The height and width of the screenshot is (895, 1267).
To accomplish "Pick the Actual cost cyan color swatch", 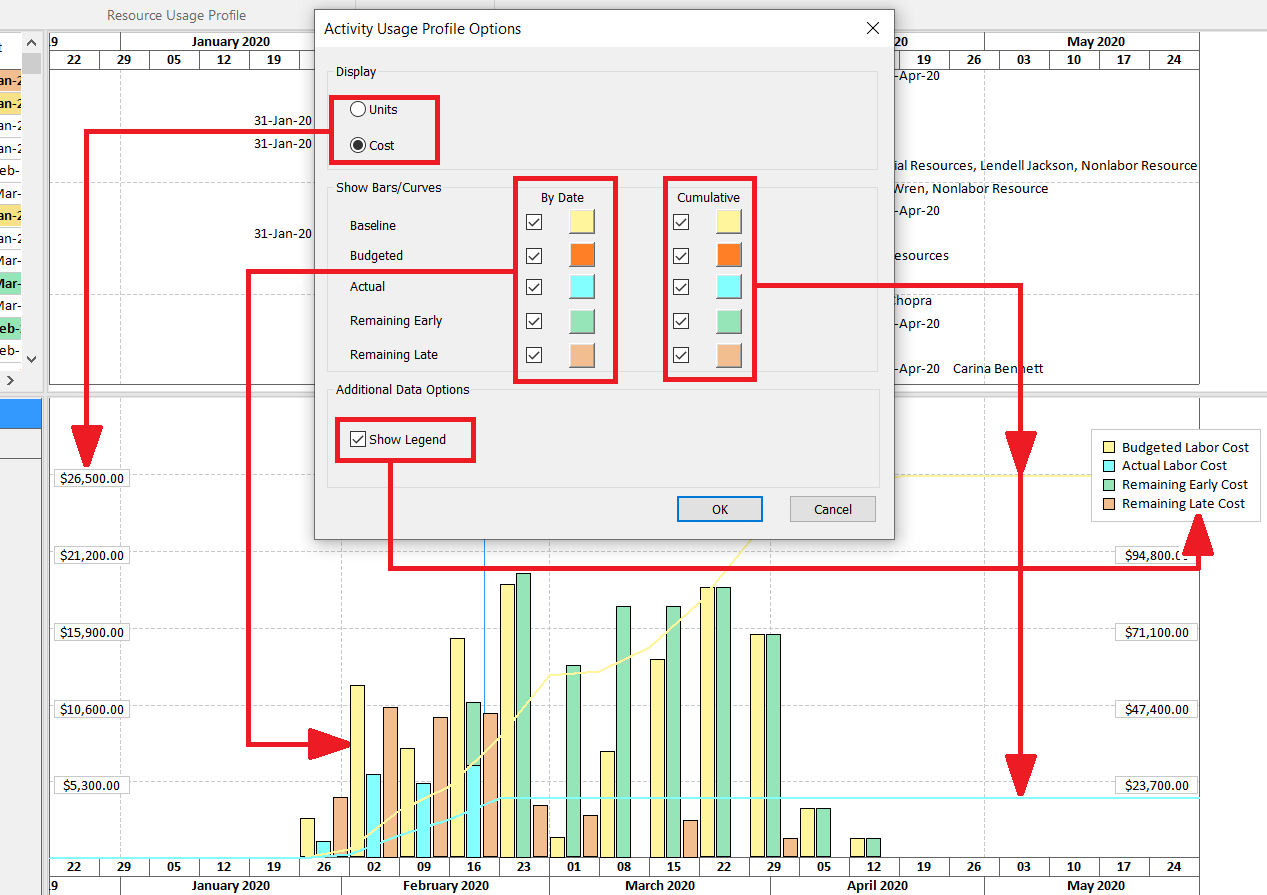I will [581, 287].
